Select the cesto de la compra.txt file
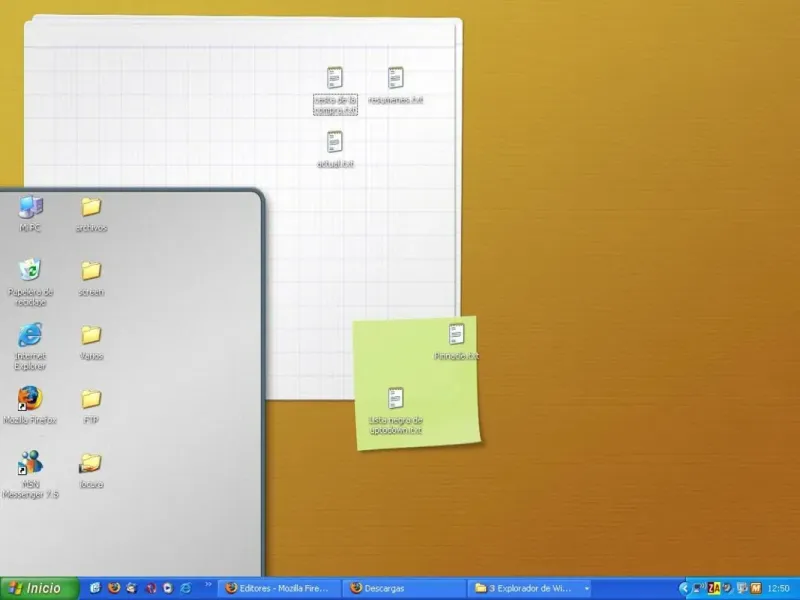Screen dimensions: 800x600 [x=335, y=91]
